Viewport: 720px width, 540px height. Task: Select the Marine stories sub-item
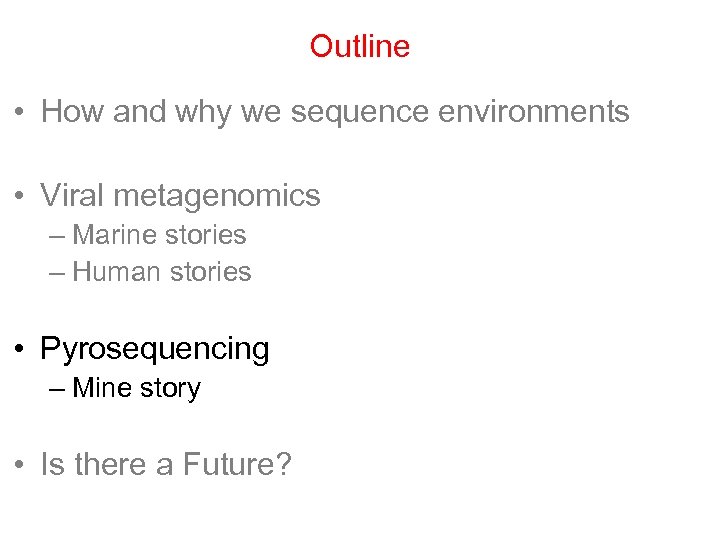159,235
